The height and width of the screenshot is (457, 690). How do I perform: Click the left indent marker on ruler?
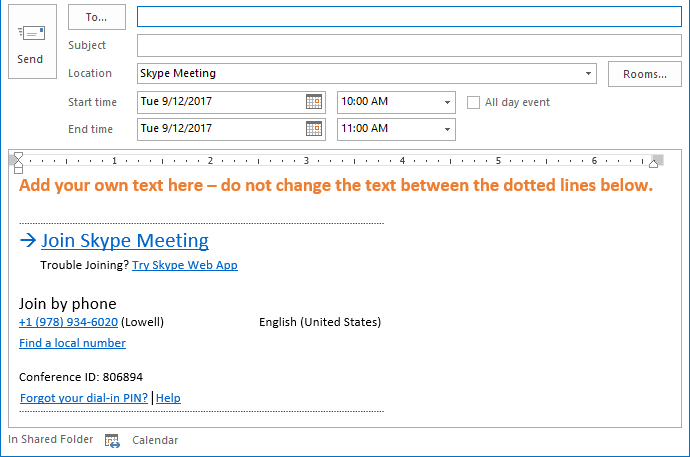point(18,162)
